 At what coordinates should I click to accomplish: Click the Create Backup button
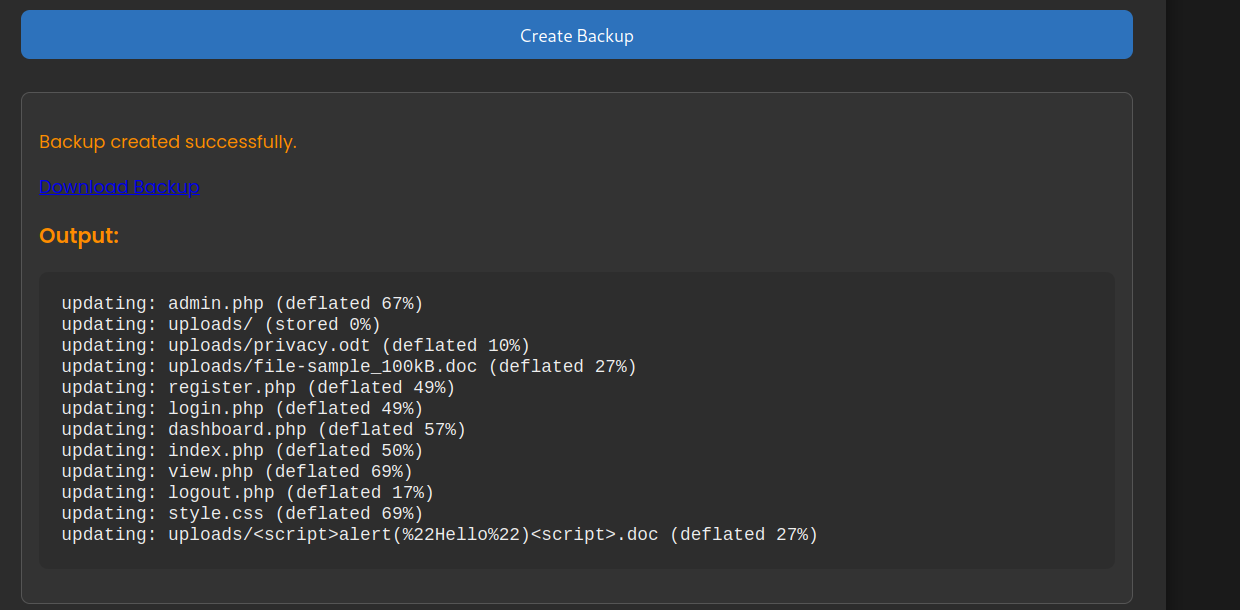[577, 35]
